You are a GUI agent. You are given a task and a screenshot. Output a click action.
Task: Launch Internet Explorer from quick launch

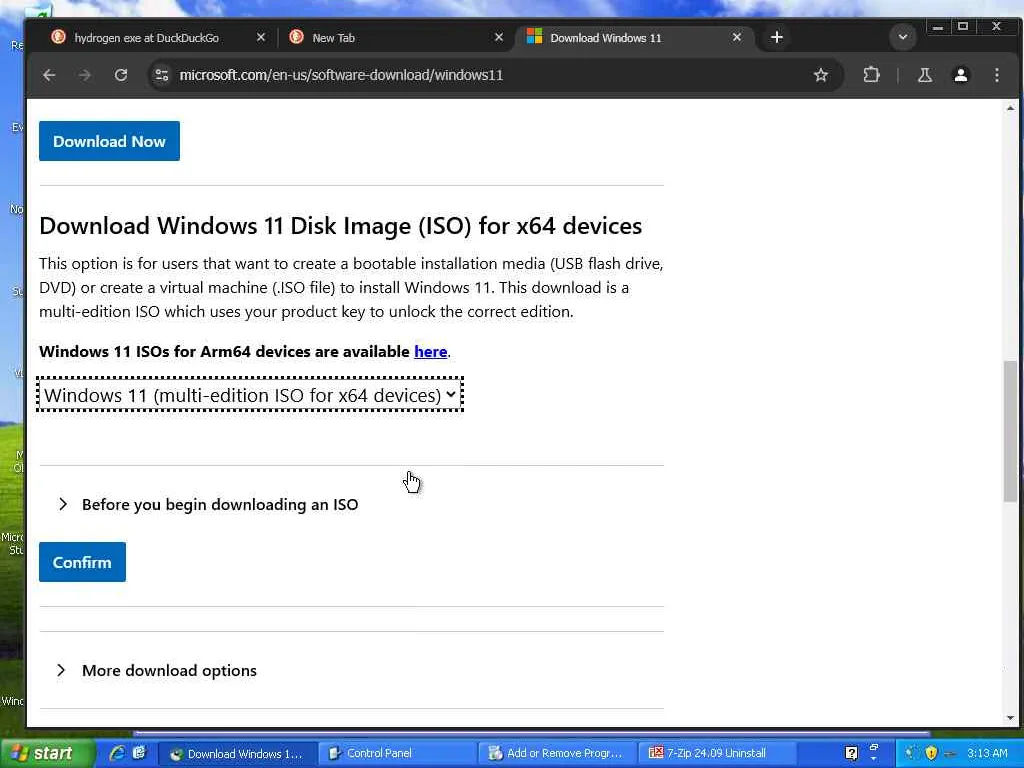pyautogui.click(x=117, y=753)
